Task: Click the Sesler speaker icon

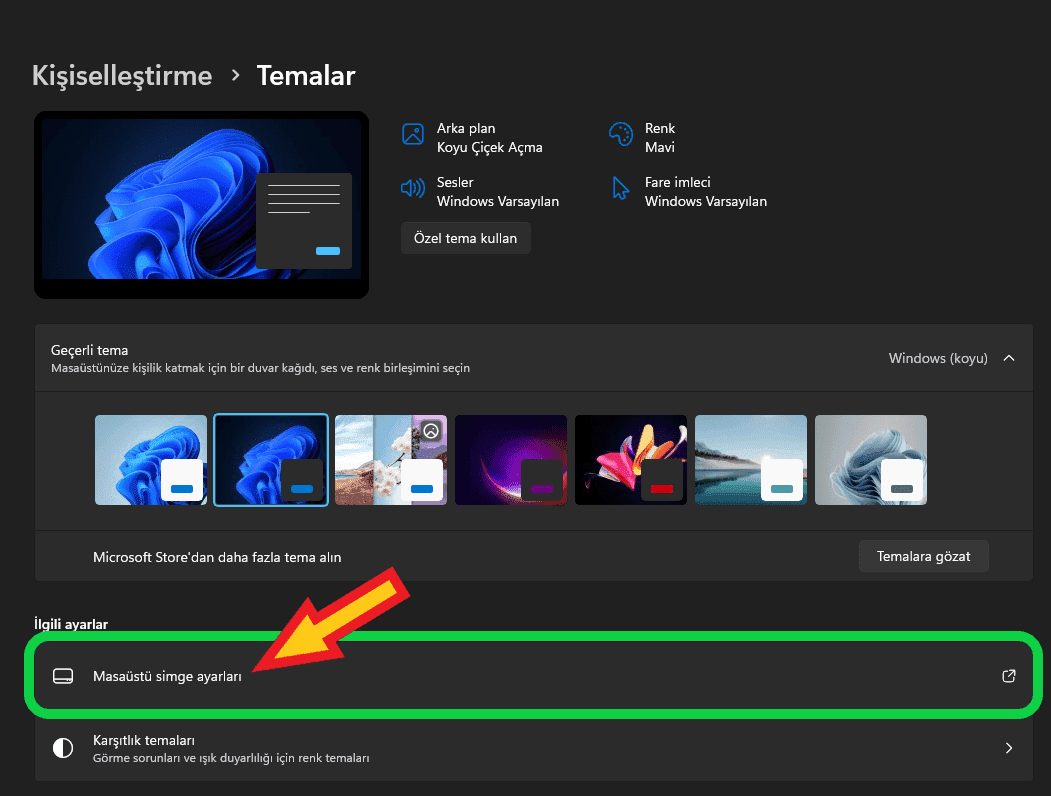Action: [413, 189]
